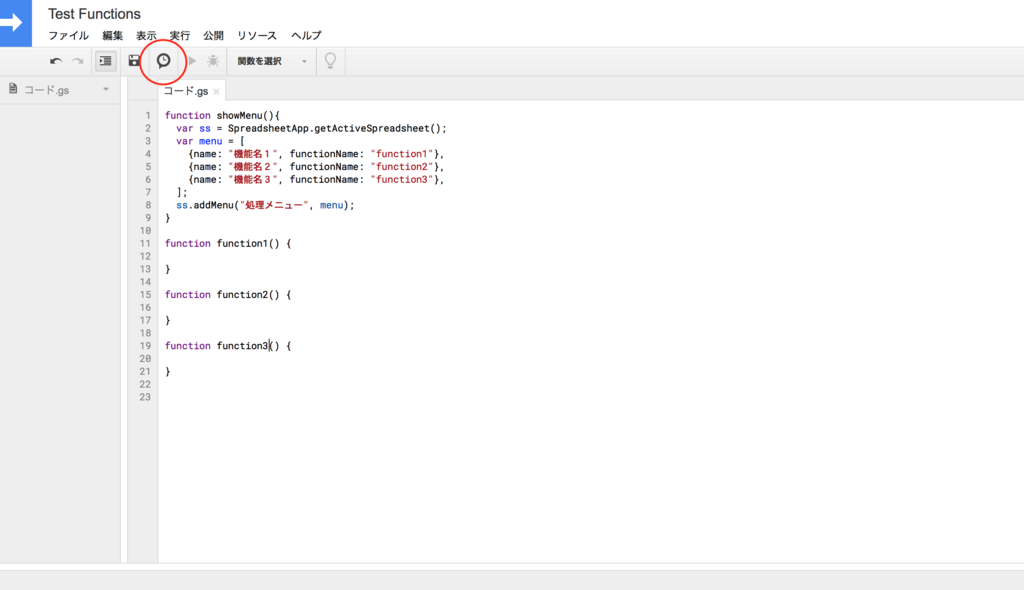Open the ヘルプ menu
This screenshot has width=1024, height=590.
306,35
